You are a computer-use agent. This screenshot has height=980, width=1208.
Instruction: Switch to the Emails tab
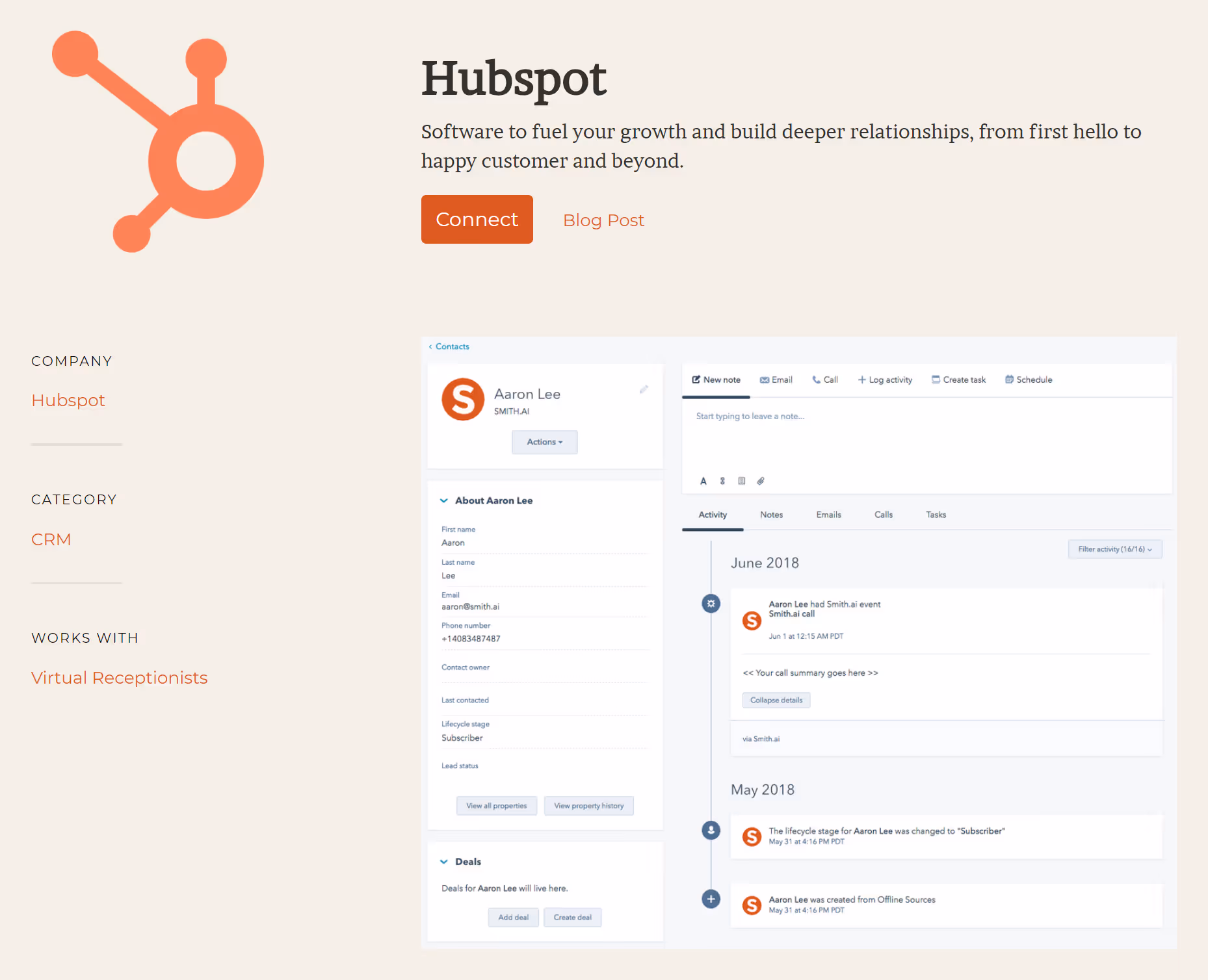[x=829, y=515]
